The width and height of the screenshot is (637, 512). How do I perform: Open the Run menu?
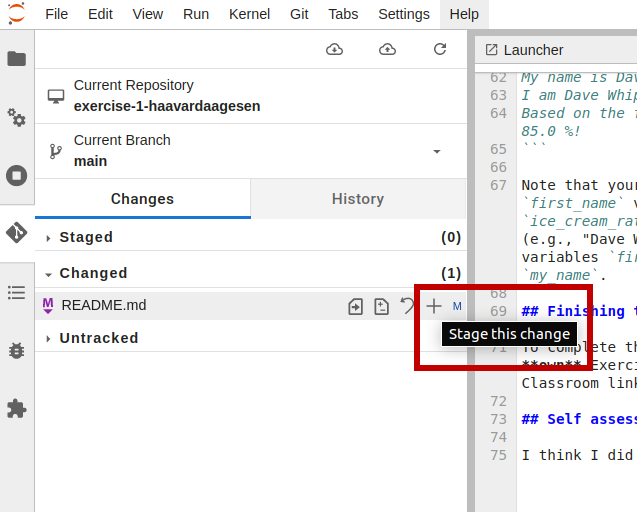pyautogui.click(x=196, y=14)
